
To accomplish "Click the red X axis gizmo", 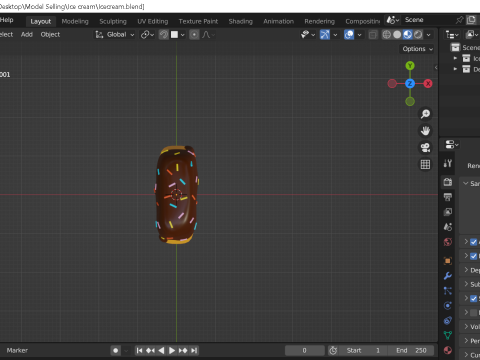I will 428,84.
